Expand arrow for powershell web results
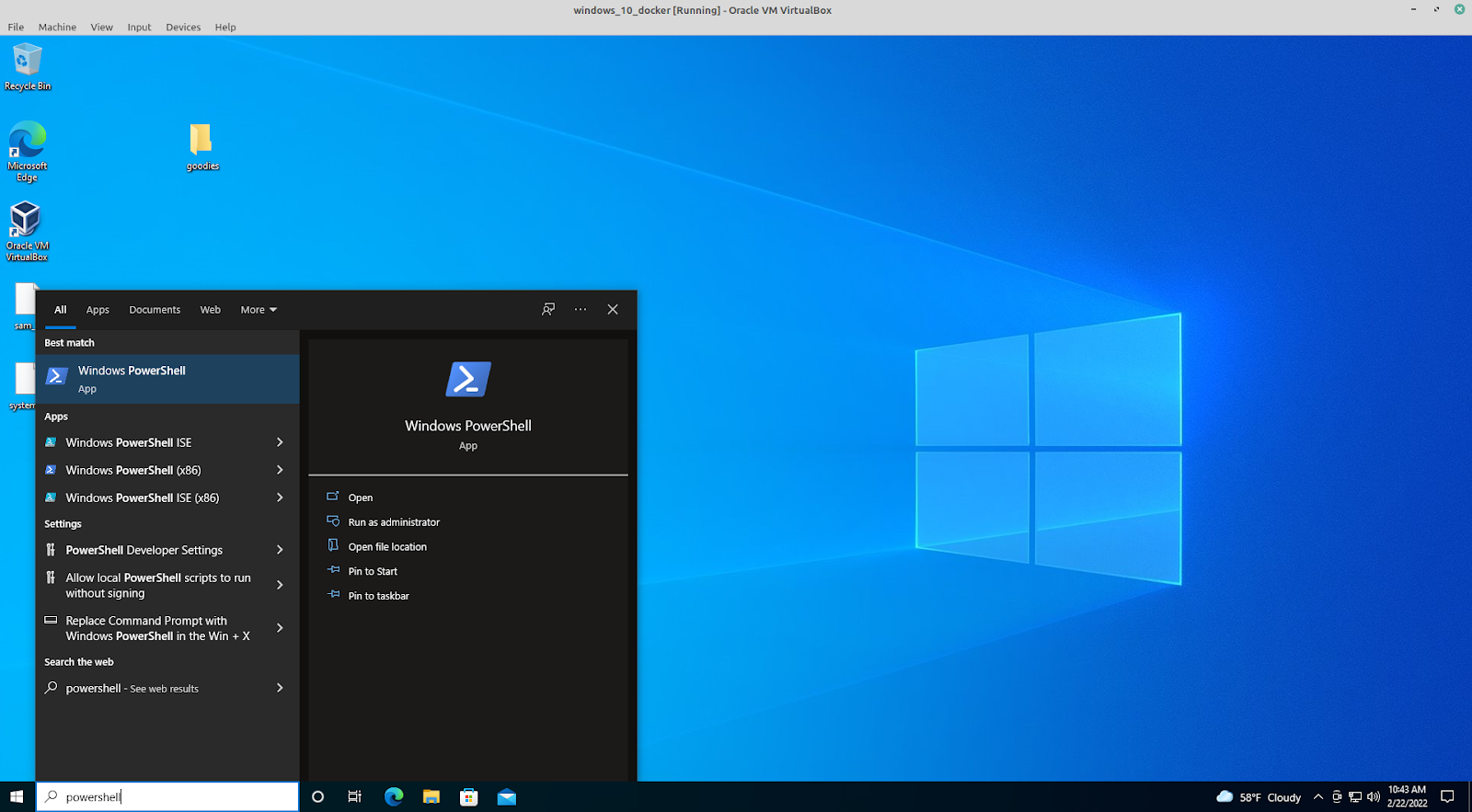The image size is (1472, 812). coord(280,688)
